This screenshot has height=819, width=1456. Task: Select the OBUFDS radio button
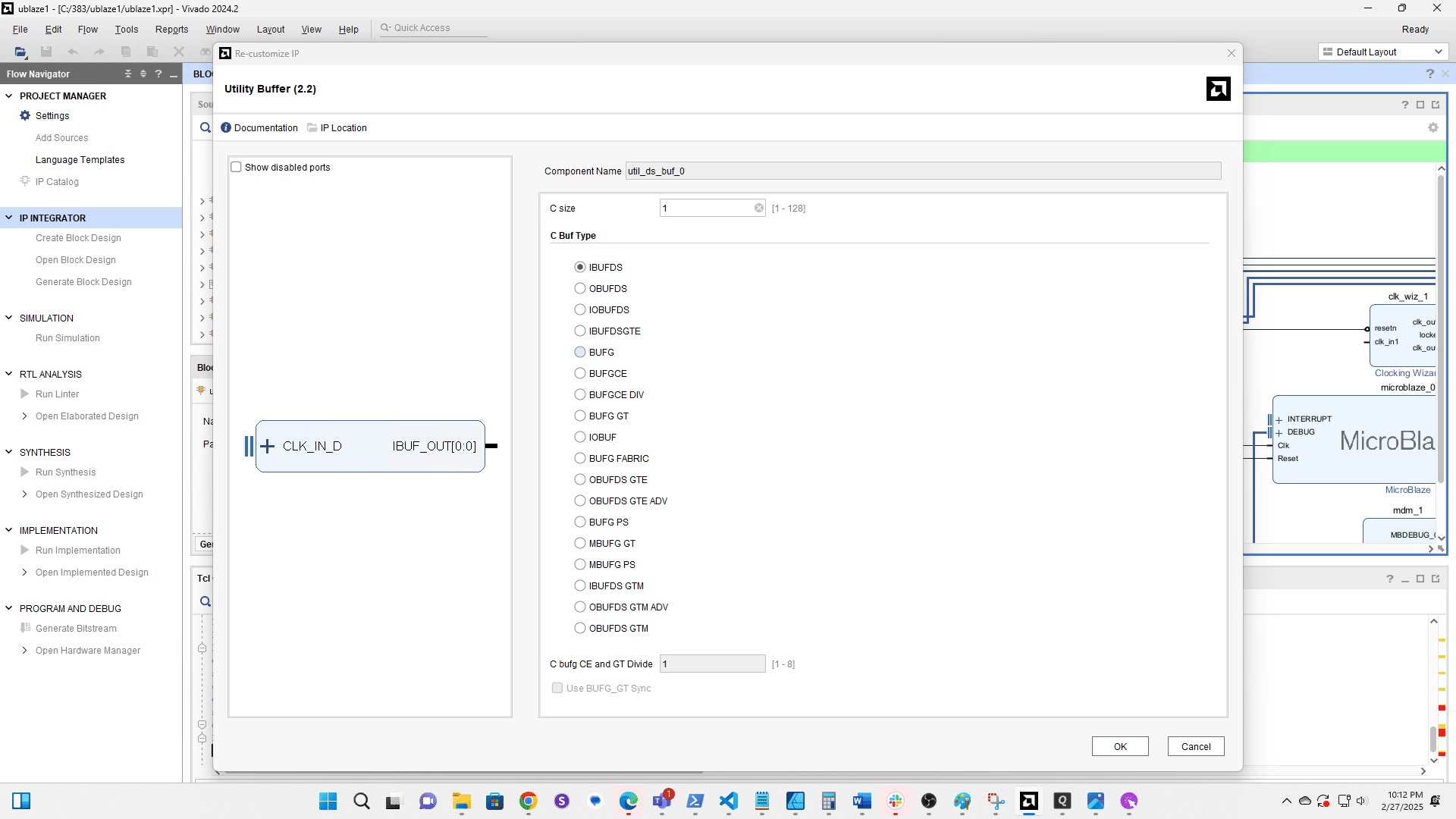(580, 288)
